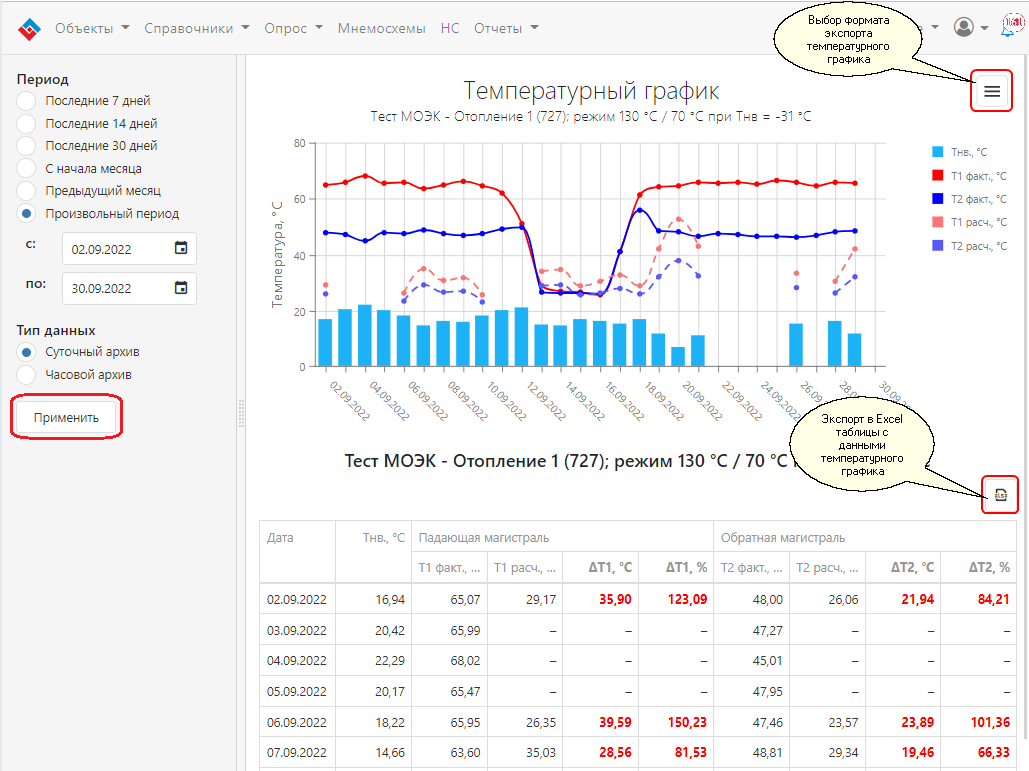Open the calendar picker for end date

click(181, 288)
